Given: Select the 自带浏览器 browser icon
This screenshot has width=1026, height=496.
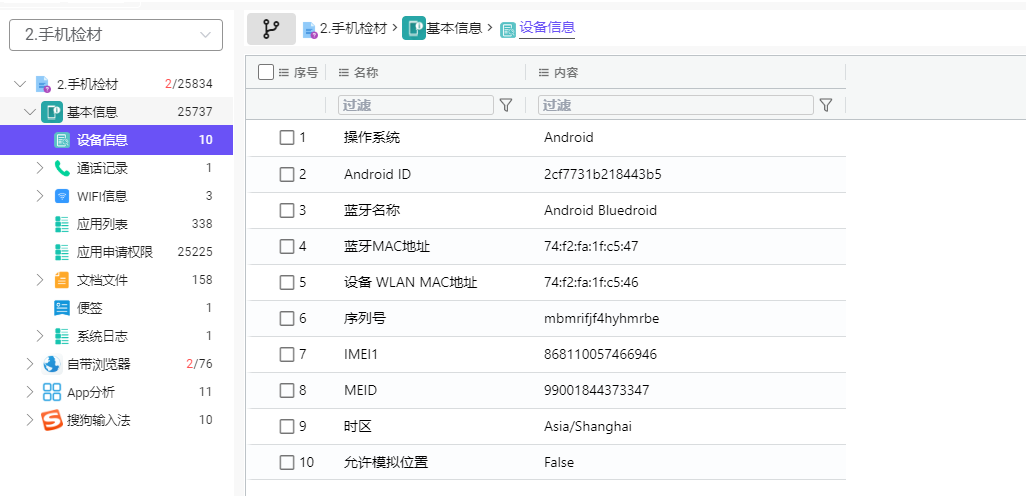Looking at the screenshot, I should (x=52, y=364).
